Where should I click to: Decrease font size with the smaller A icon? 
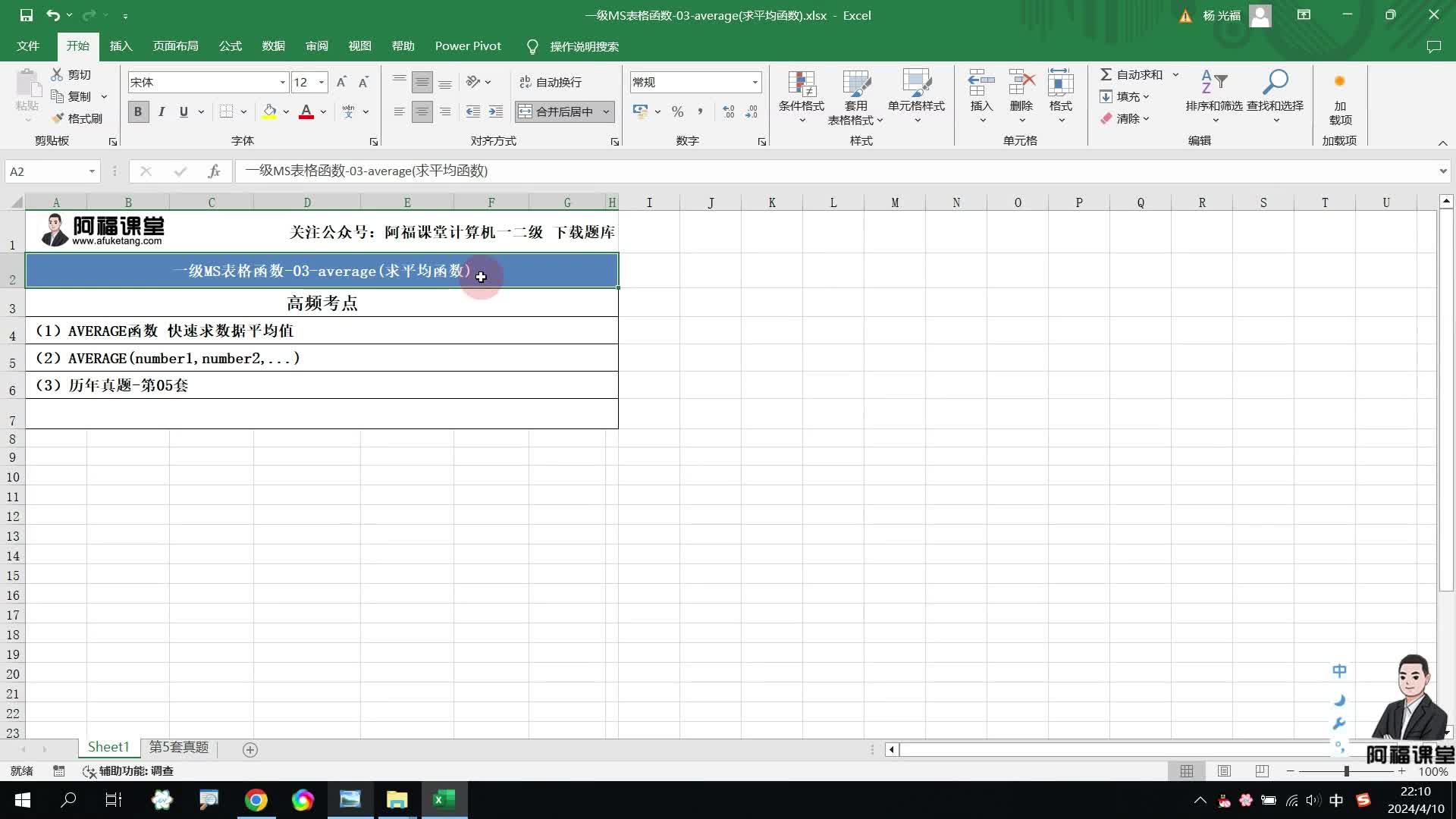pos(363,82)
